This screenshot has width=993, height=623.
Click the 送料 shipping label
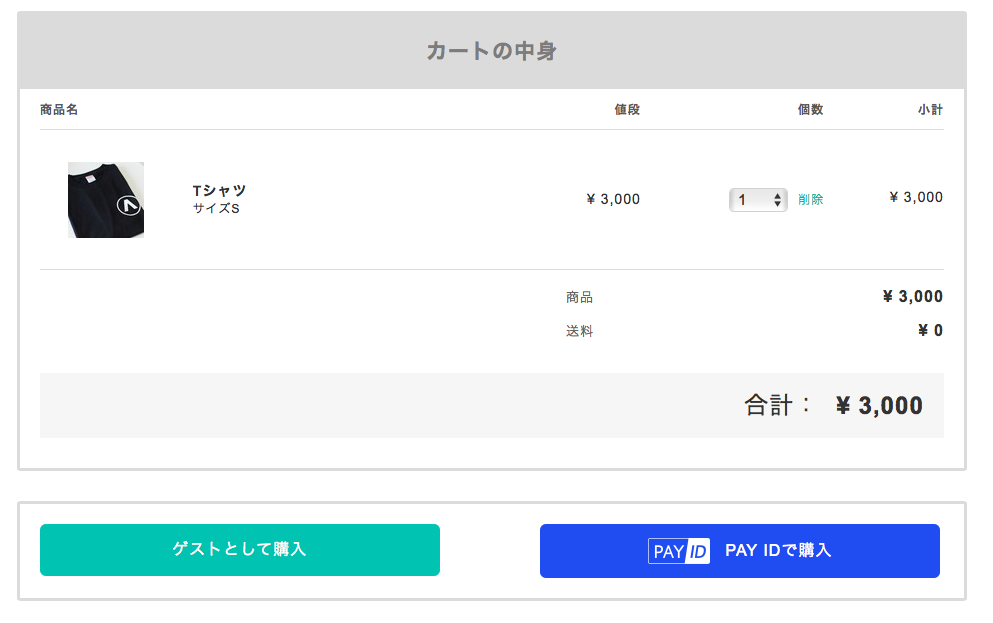pos(579,331)
